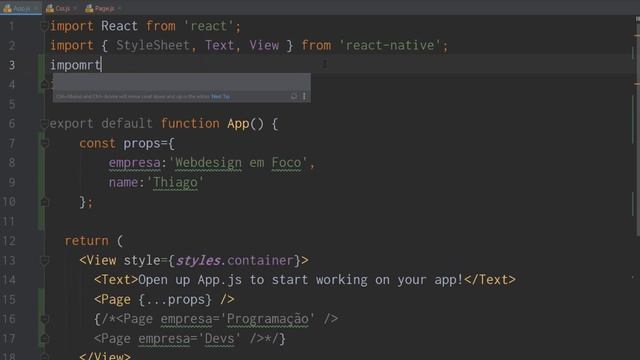The image size is (640, 360).
Task: Click the 'name' key on line 9
Action: click(x=123, y=182)
